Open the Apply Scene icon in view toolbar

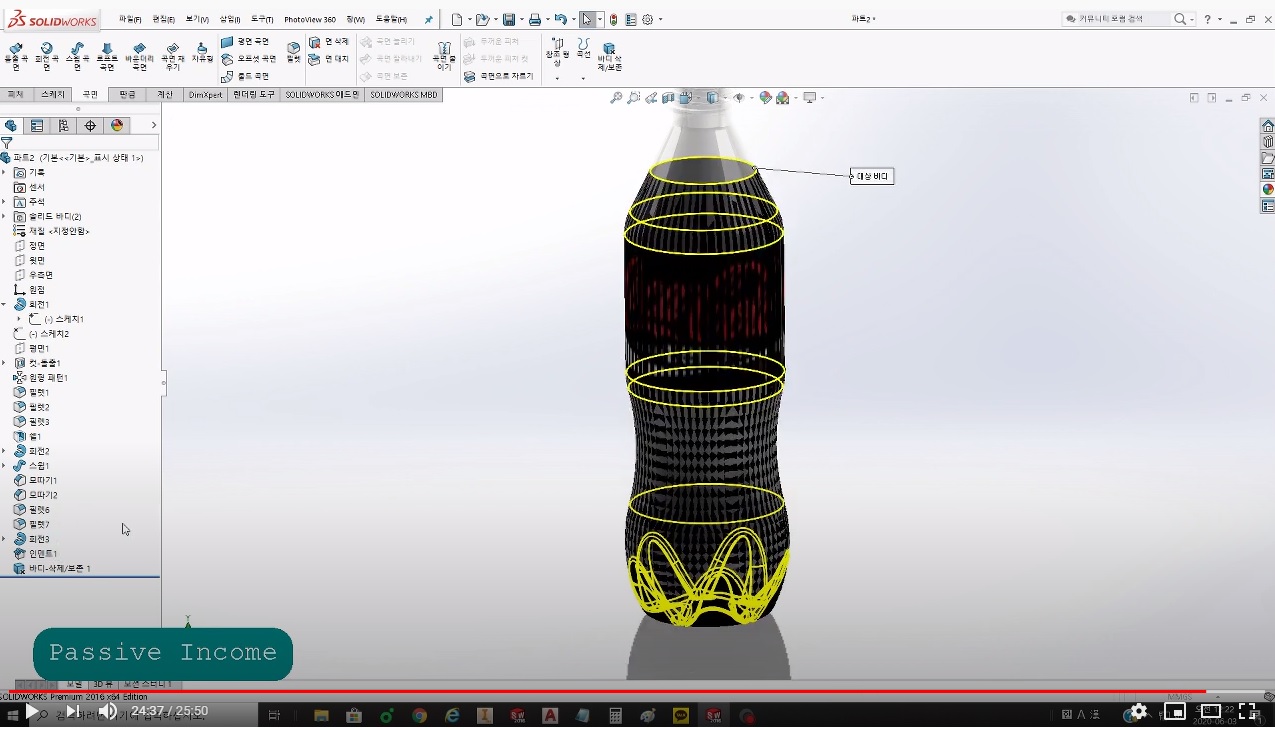point(782,98)
